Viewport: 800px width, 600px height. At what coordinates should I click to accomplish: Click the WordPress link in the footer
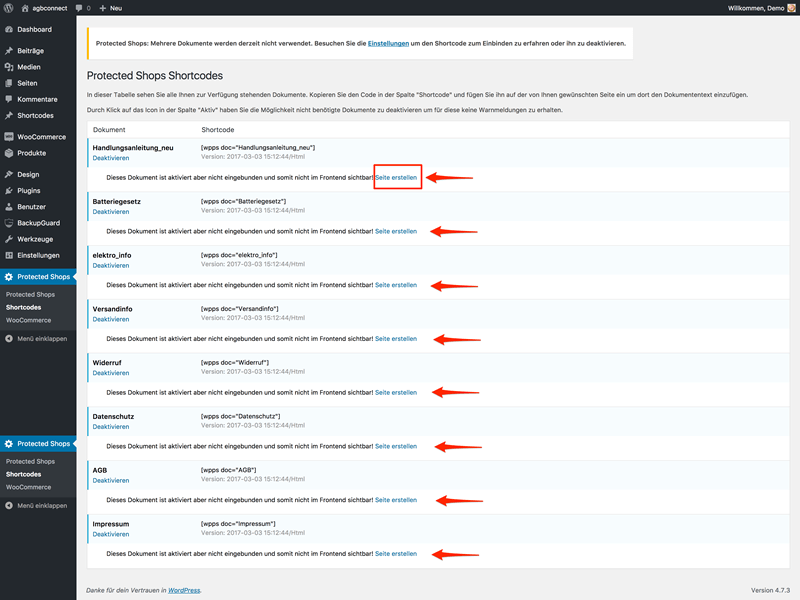[x=184, y=590]
